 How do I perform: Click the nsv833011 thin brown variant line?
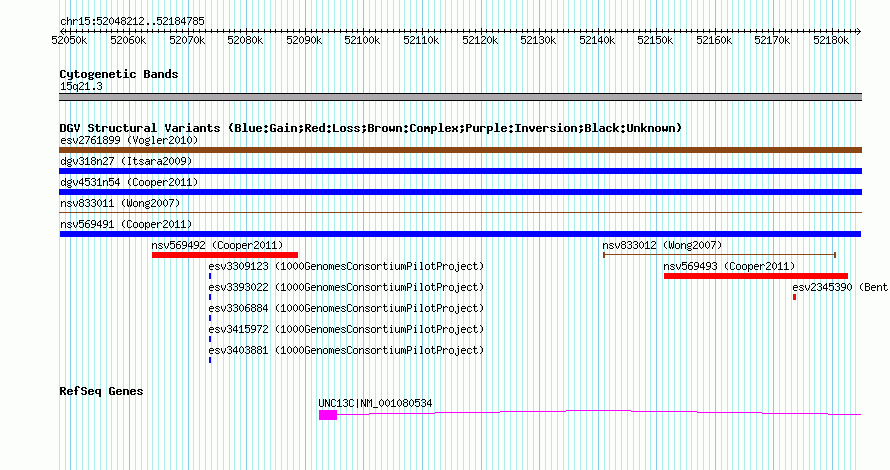(x=460, y=213)
